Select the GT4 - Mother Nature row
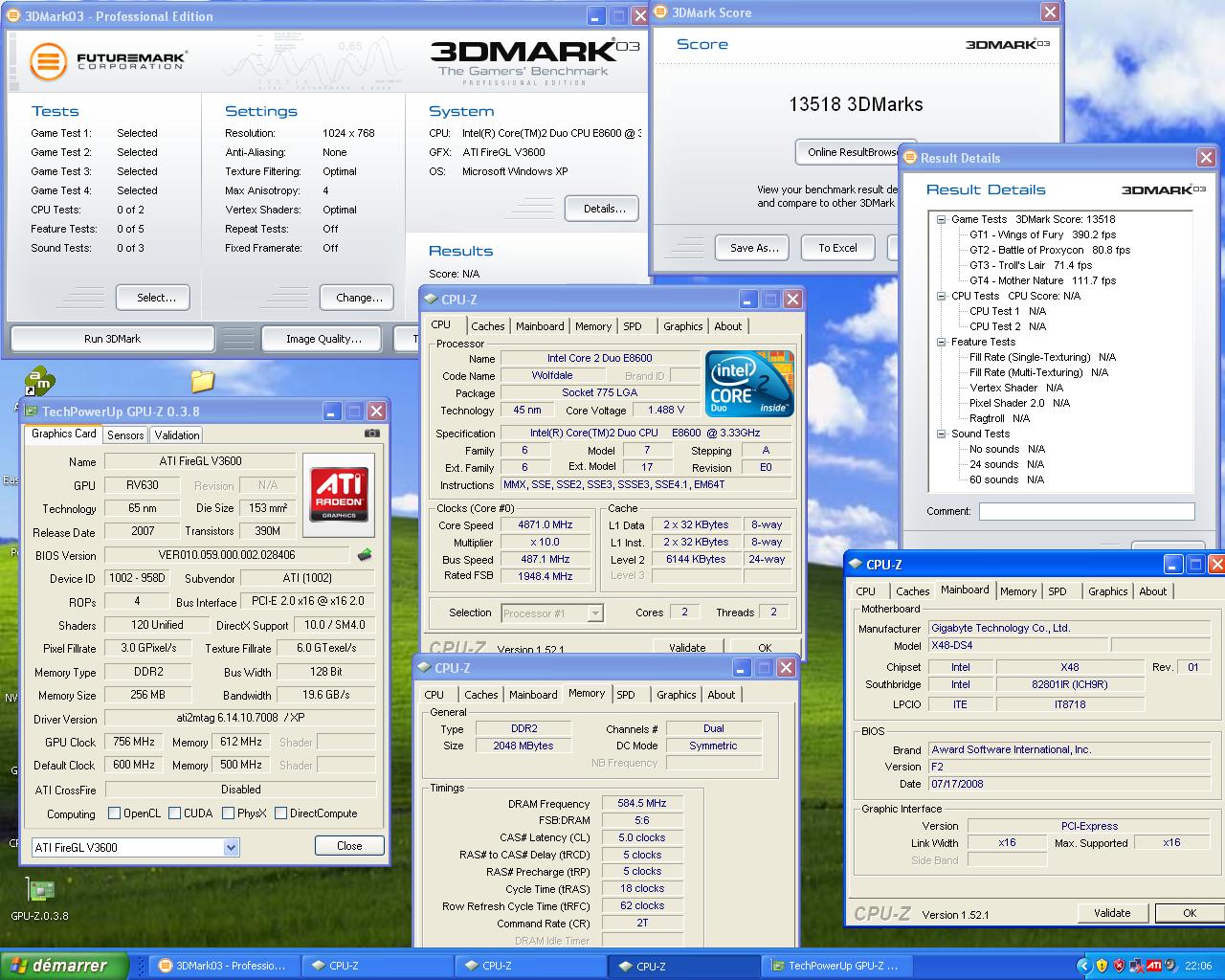1225x980 pixels. pos(1042,280)
